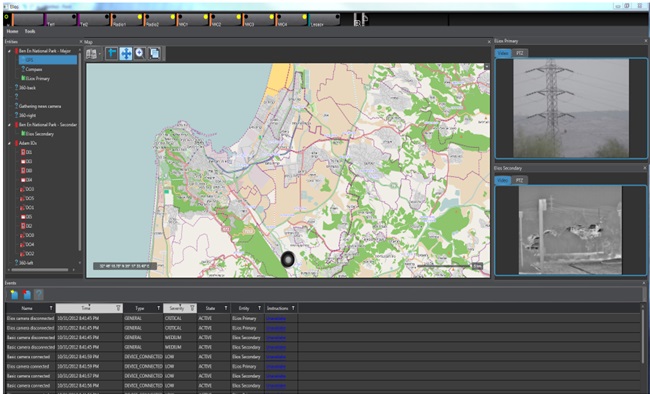Open the Tools menu

[x=30, y=32]
